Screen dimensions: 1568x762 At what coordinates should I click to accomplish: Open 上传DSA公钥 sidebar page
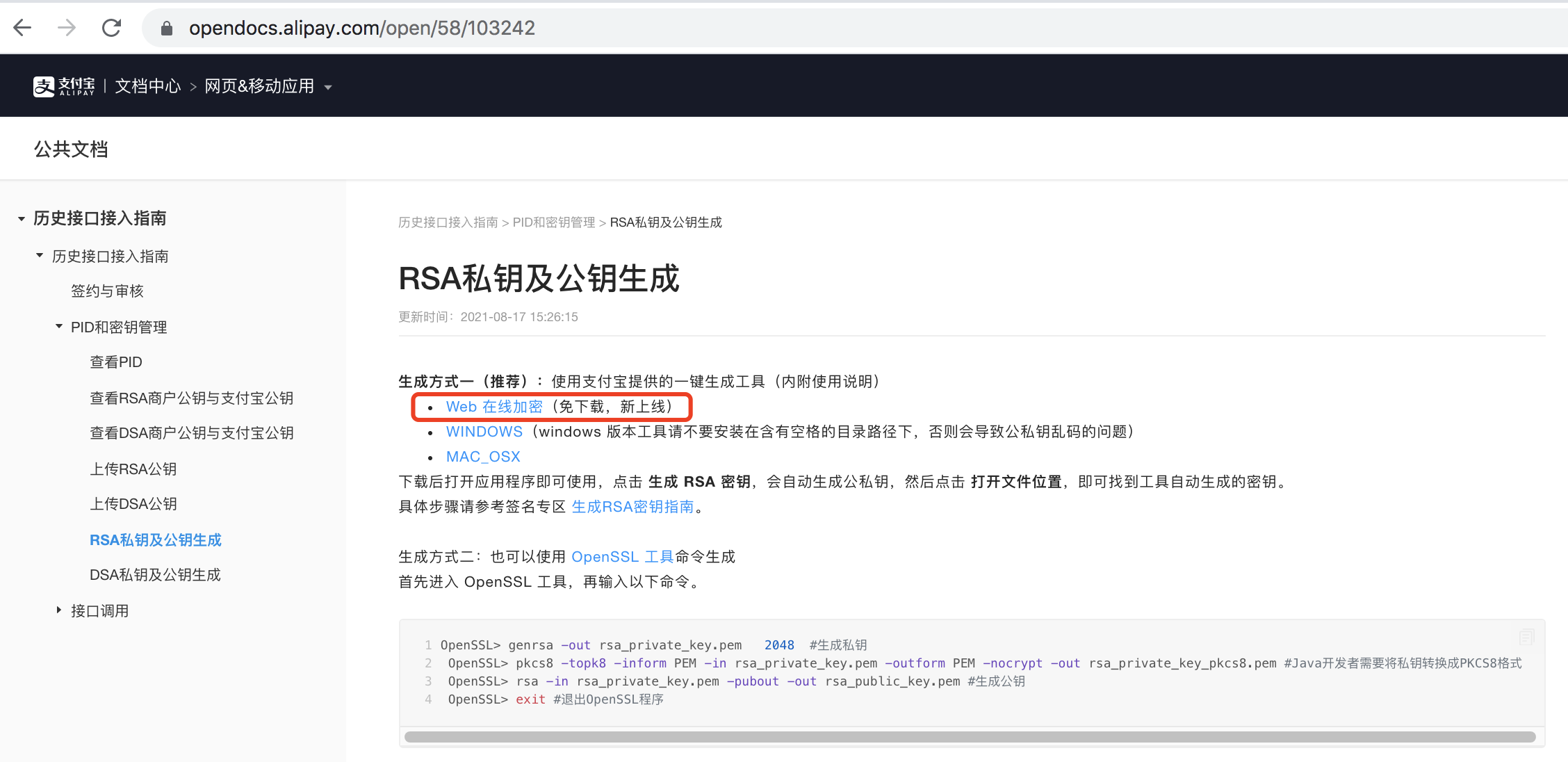coord(133,504)
